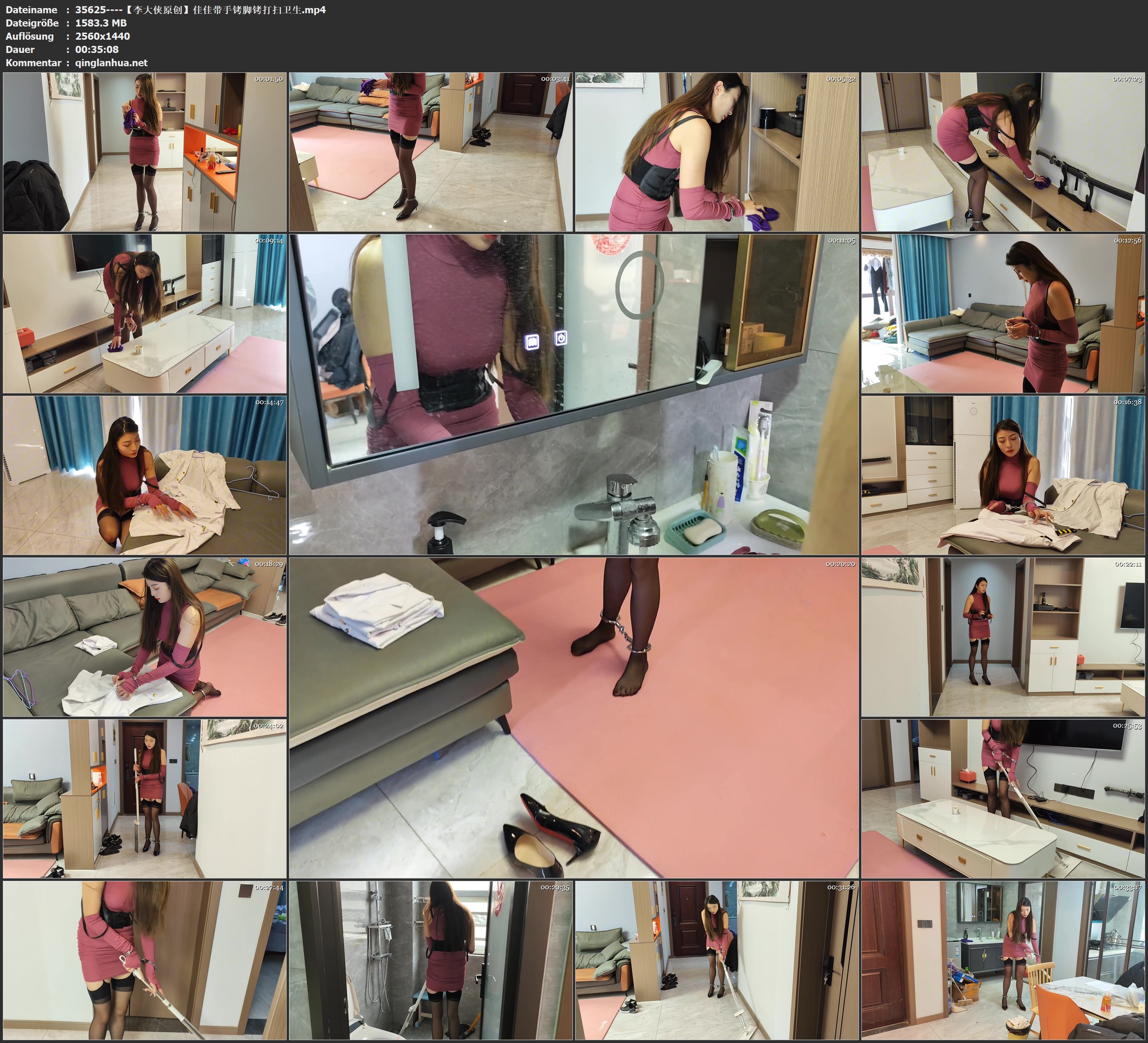
Task: Click the qinglanhua.net comment link
Action: point(111,62)
